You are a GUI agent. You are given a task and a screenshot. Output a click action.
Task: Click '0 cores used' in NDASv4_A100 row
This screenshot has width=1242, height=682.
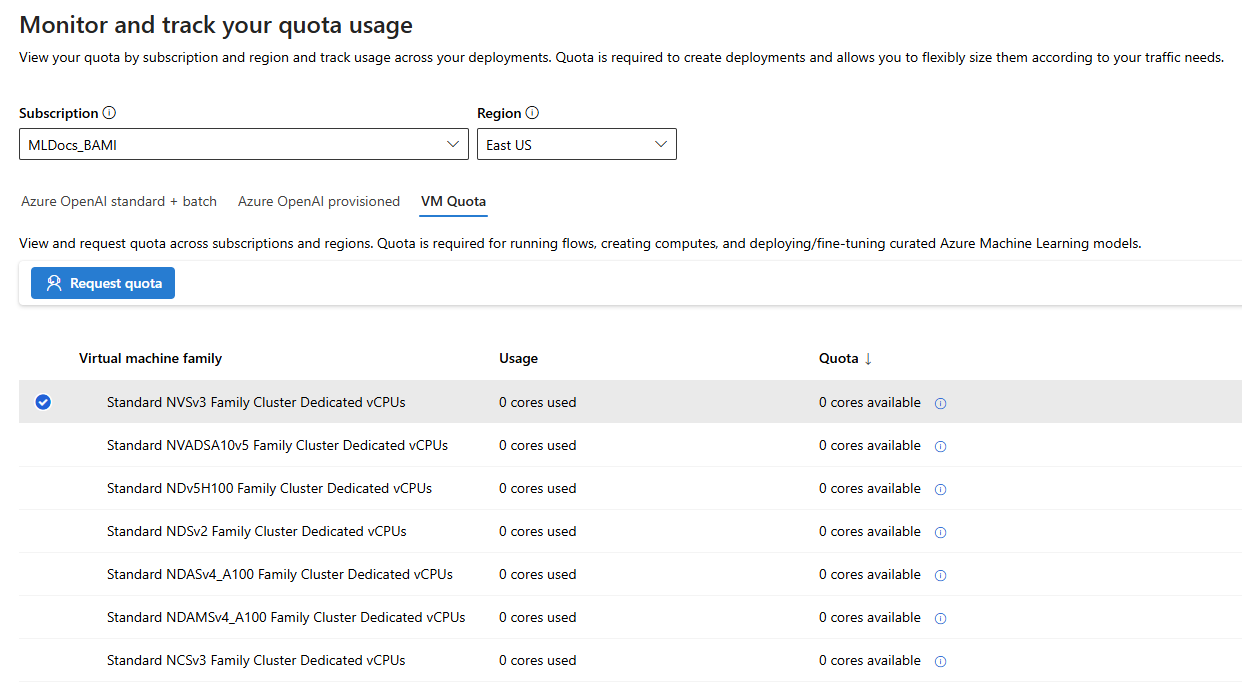tap(538, 574)
